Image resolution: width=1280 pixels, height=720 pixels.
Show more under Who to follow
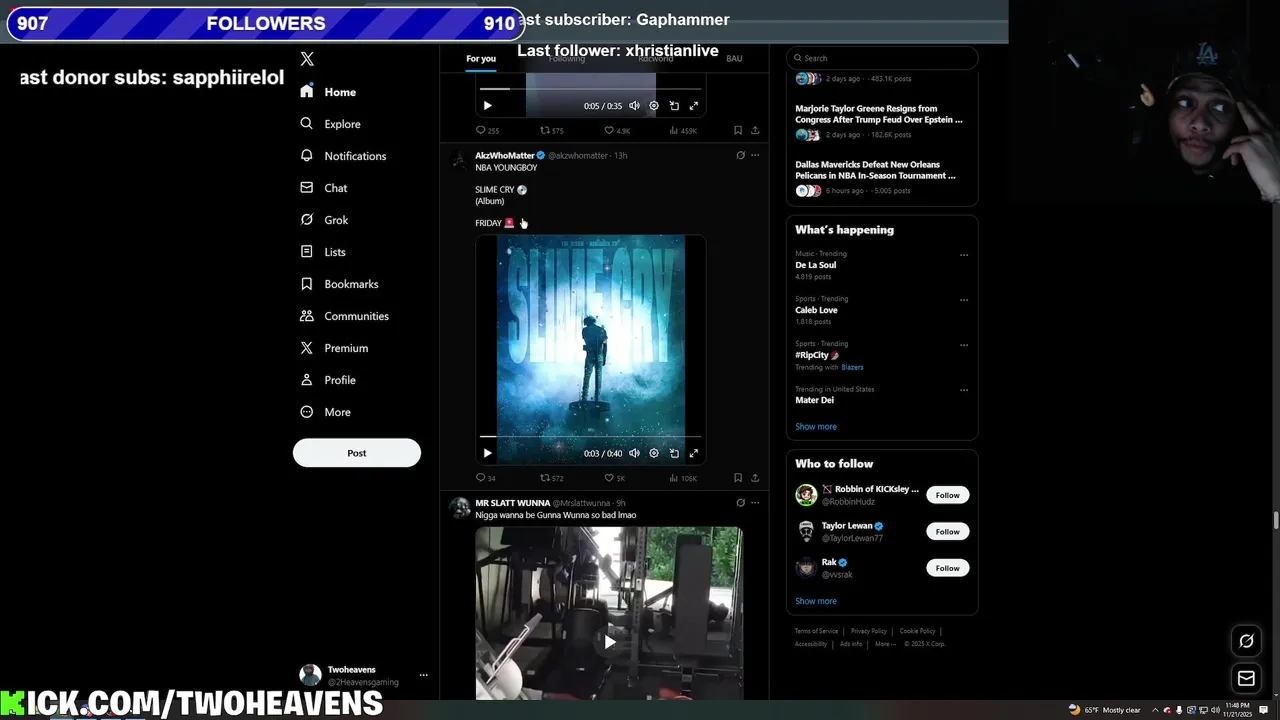pyautogui.click(x=816, y=601)
